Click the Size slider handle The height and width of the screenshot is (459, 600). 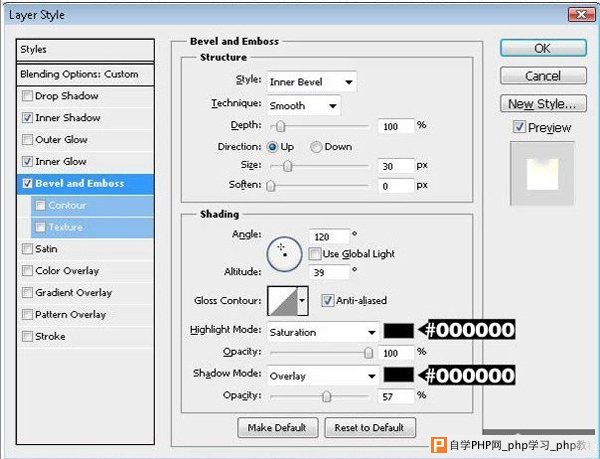click(288, 166)
